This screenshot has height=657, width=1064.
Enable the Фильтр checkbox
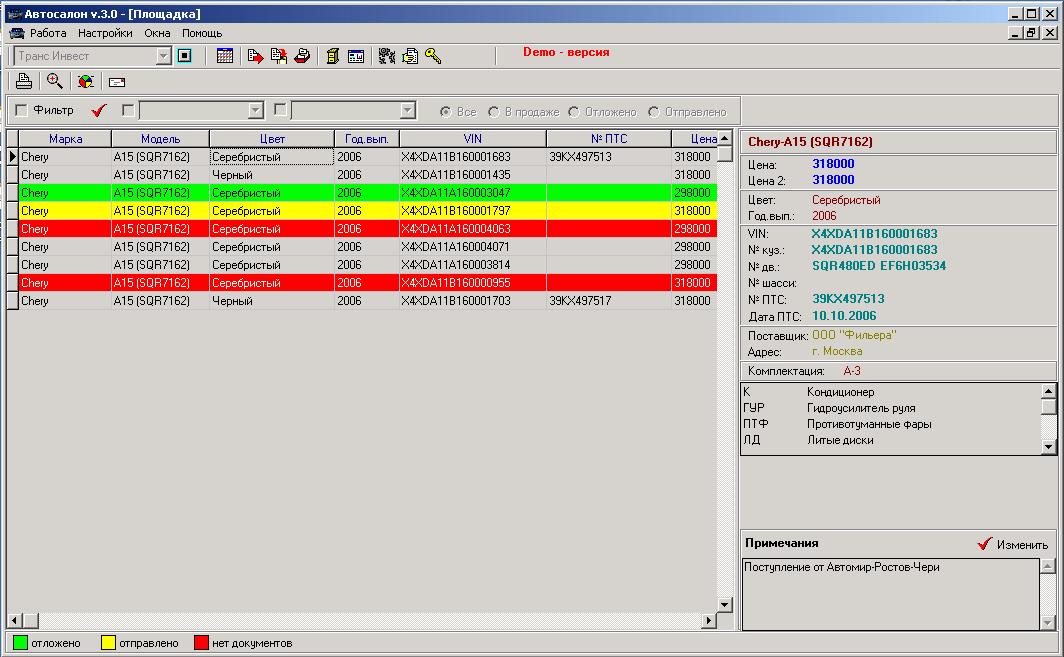[22, 110]
